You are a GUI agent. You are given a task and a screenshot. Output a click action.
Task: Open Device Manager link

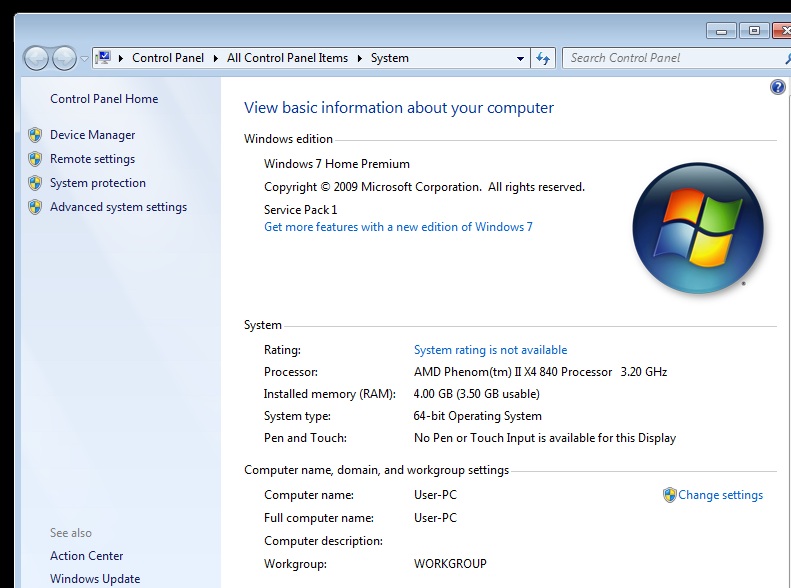coord(92,135)
